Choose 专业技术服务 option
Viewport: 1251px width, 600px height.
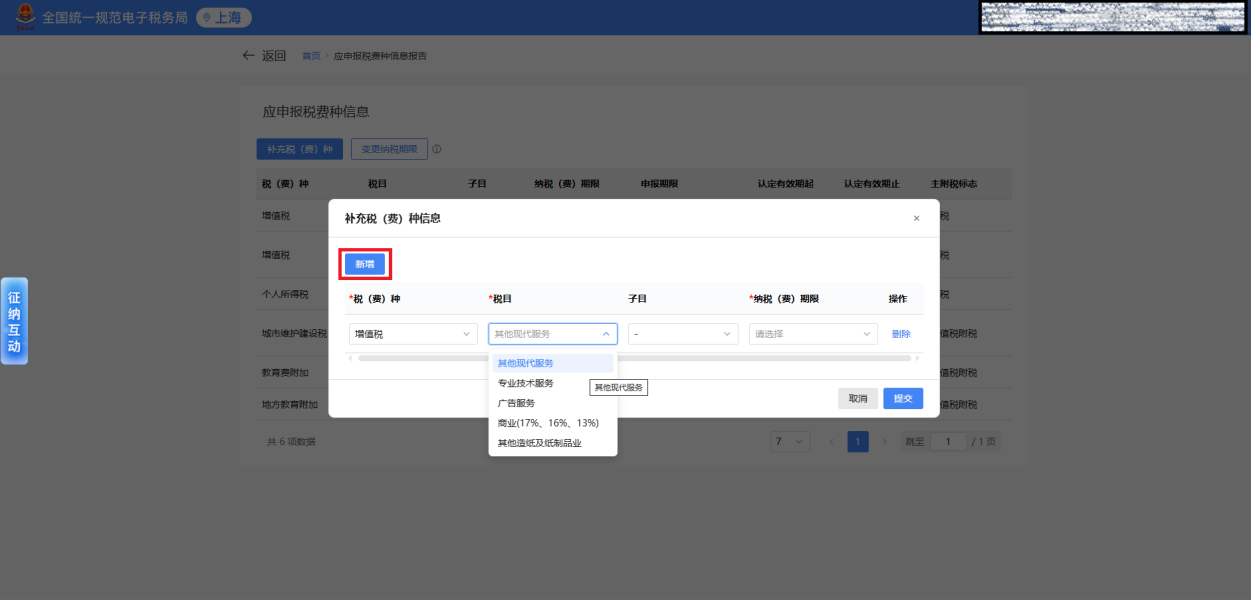click(526, 383)
